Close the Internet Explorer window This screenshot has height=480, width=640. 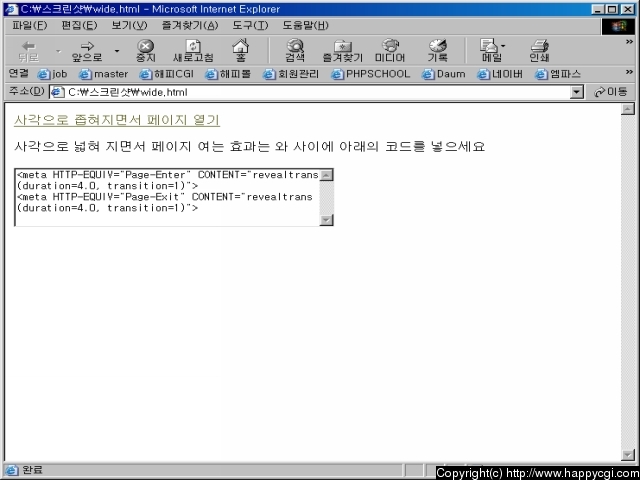(628, 9)
